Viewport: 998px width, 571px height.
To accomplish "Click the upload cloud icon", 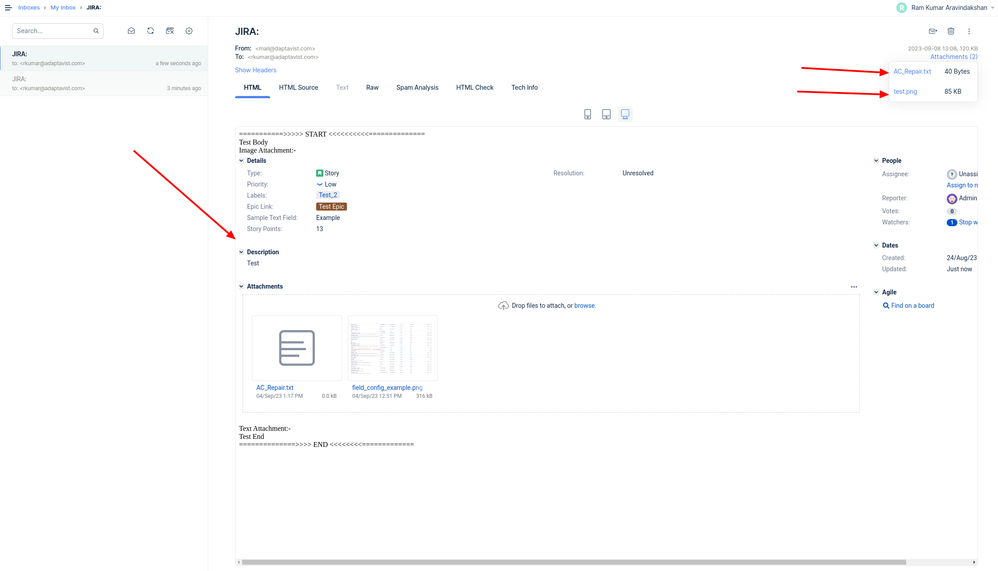I will (x=503, y=306).
